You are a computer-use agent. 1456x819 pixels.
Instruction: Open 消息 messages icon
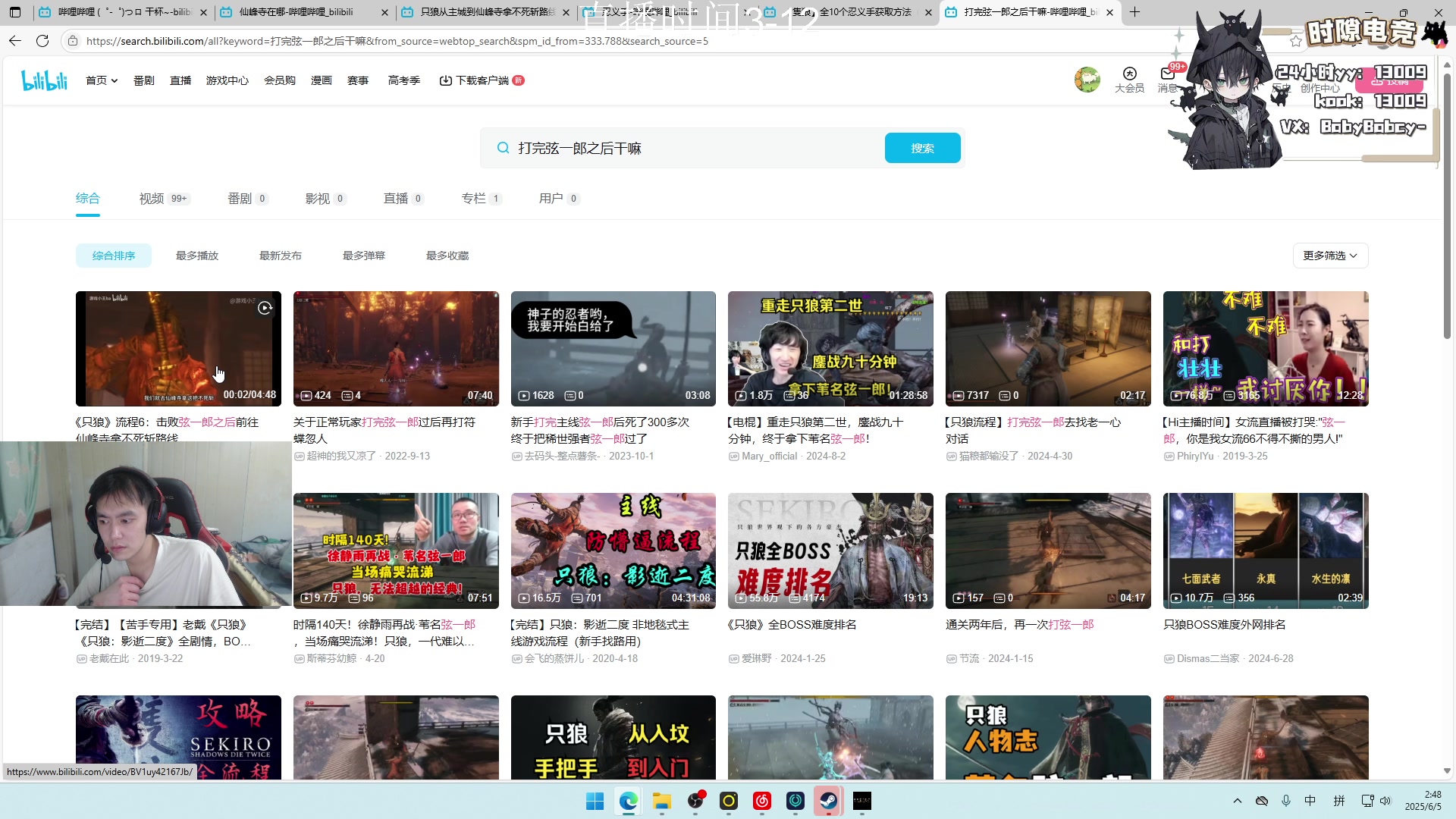(x=1168, y=80)
